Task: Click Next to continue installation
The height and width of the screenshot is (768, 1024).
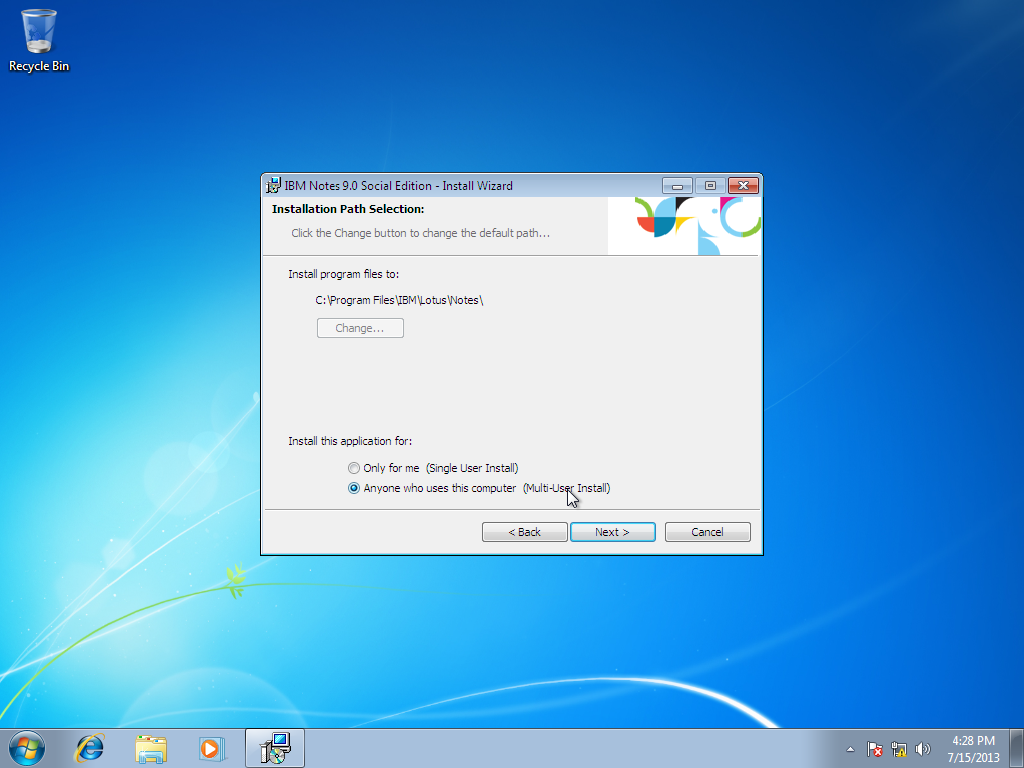Action: coord(612,531)
